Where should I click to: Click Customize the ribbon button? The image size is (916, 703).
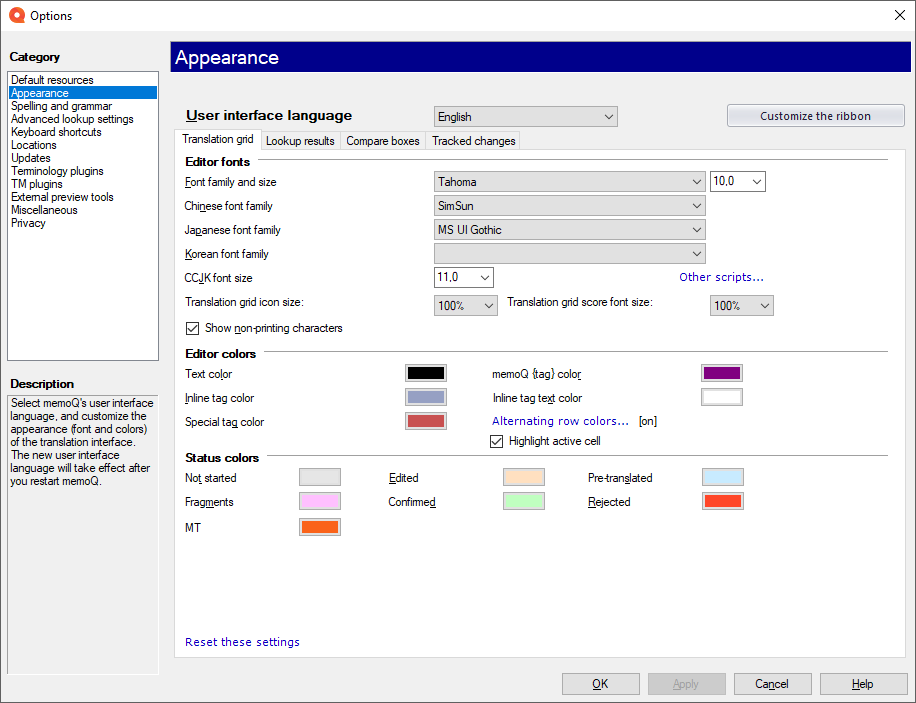pyautogui.click(x=816, y=116)
